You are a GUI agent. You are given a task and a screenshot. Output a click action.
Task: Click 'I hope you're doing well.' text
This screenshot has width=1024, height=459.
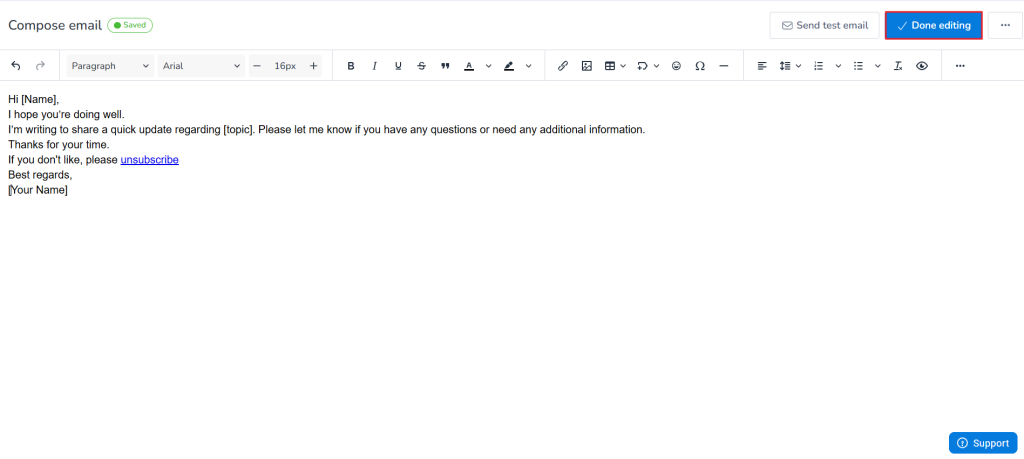[66, 114]
